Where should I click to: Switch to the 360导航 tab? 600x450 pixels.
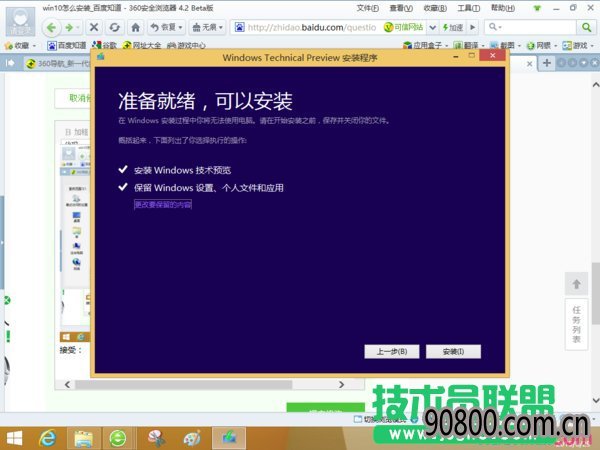[x=57, y=64]
